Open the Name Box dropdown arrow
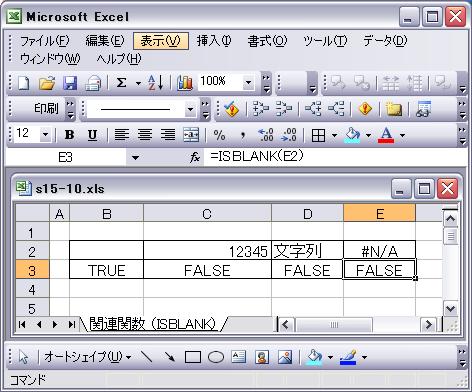The height and width of the screenshot is (392, 472). click(135, 157)
